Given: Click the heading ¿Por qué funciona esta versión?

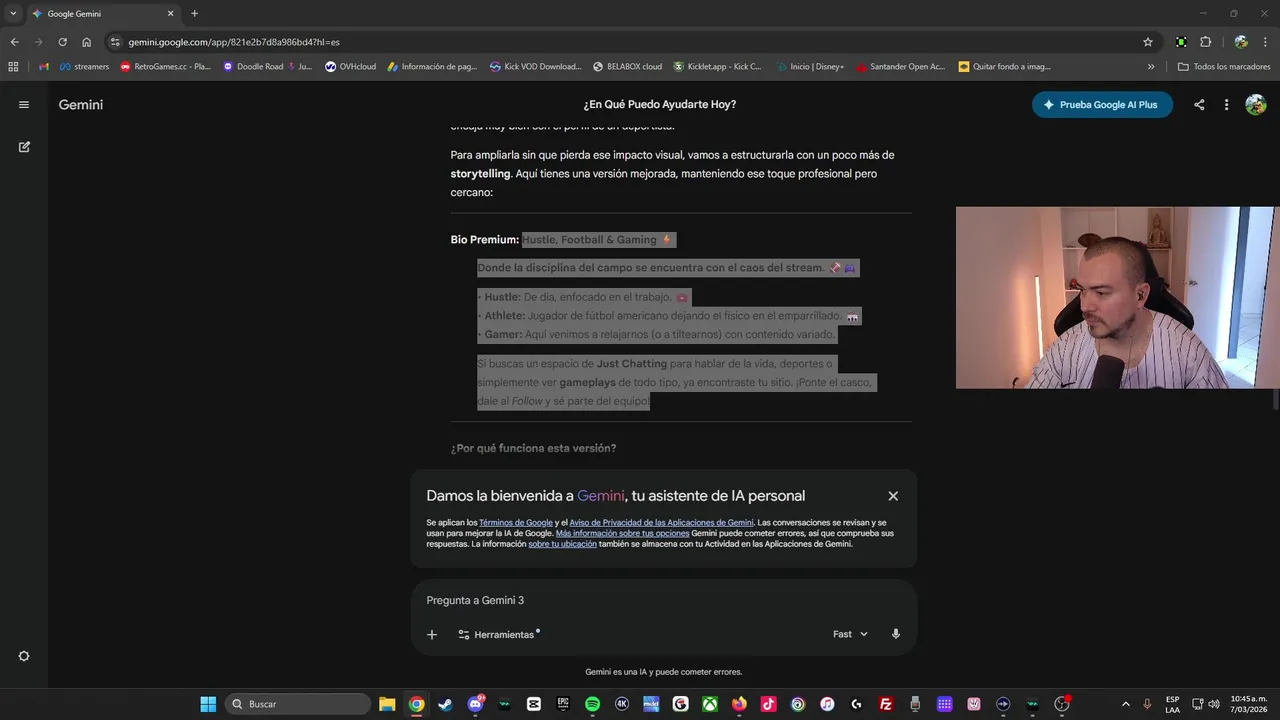Looking at the screenshot, I should tap(533, 448).
